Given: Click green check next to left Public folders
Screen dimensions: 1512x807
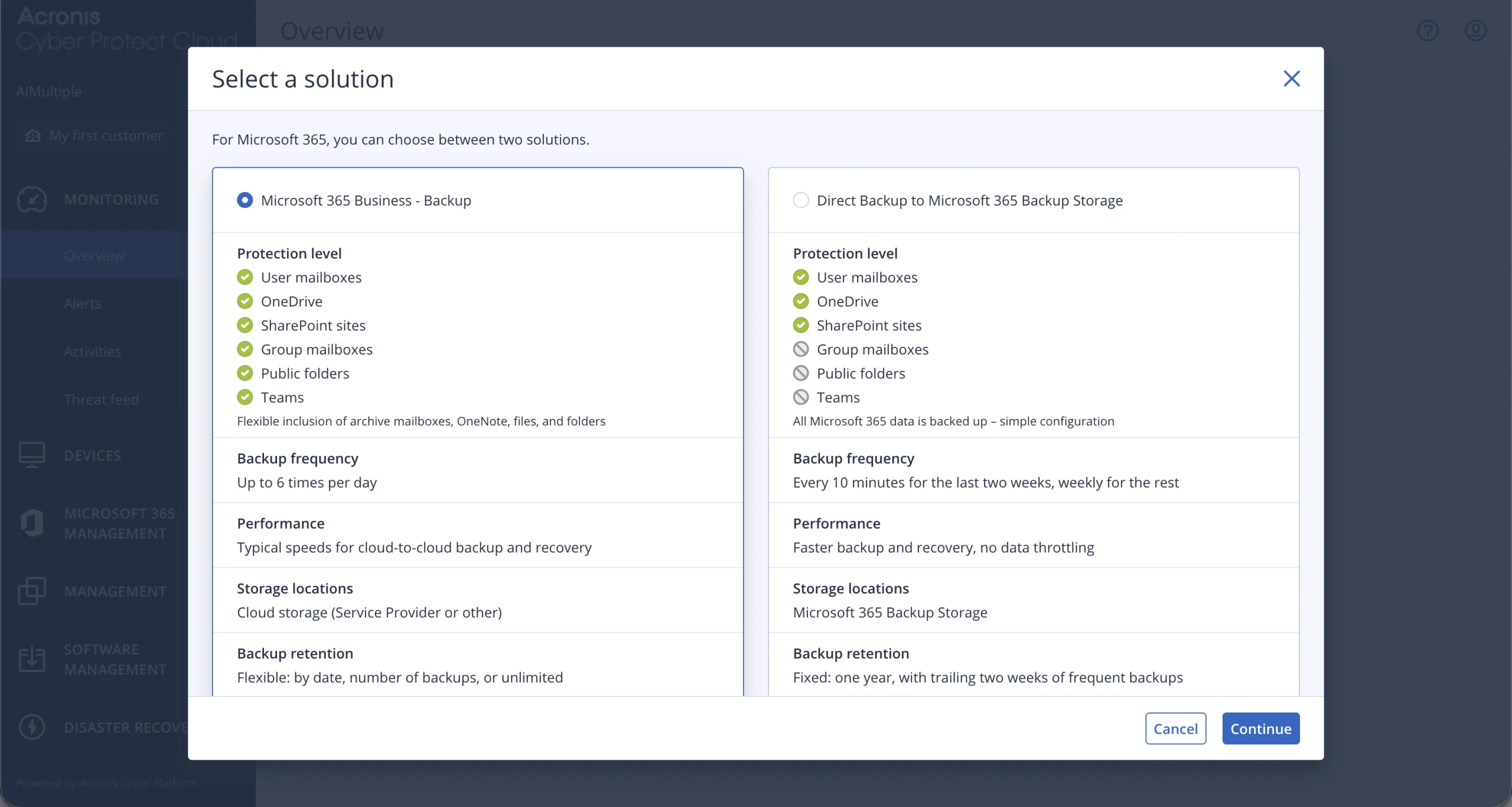Looking at the screenshot, I should coord(245,373).
